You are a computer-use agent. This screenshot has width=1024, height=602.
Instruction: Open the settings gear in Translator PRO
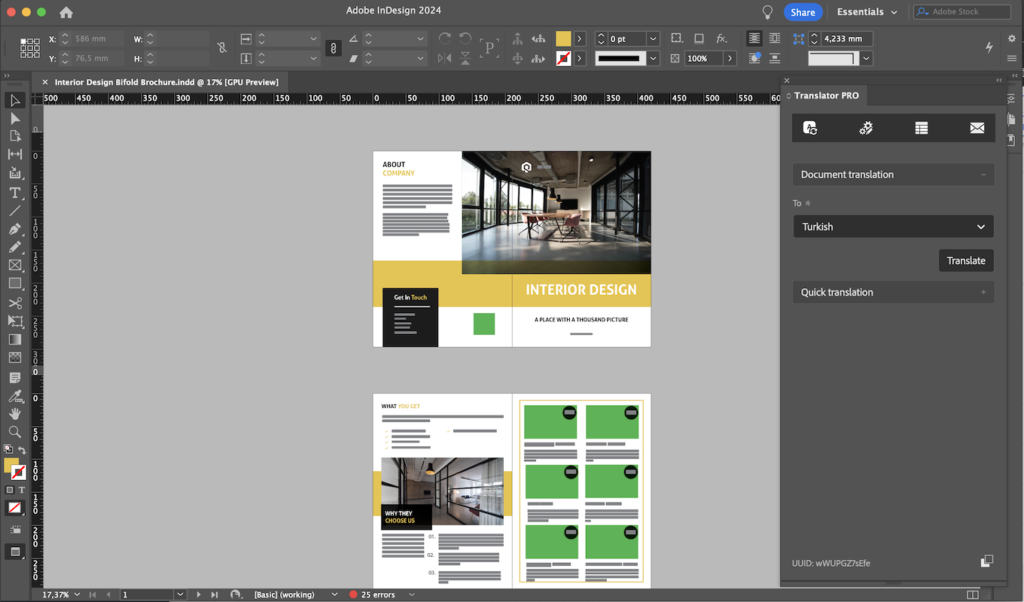(x=866, y=128)
